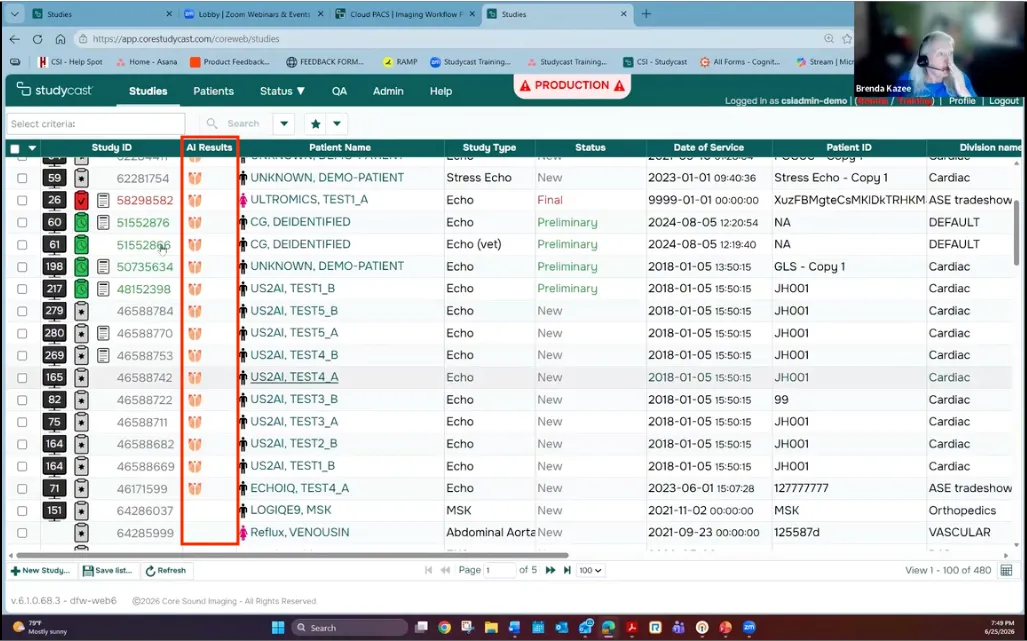Open patient link US2AI, TEST4_A
Screen dimensions: 1027x641
pyautogui.click(x=294, y=377)
